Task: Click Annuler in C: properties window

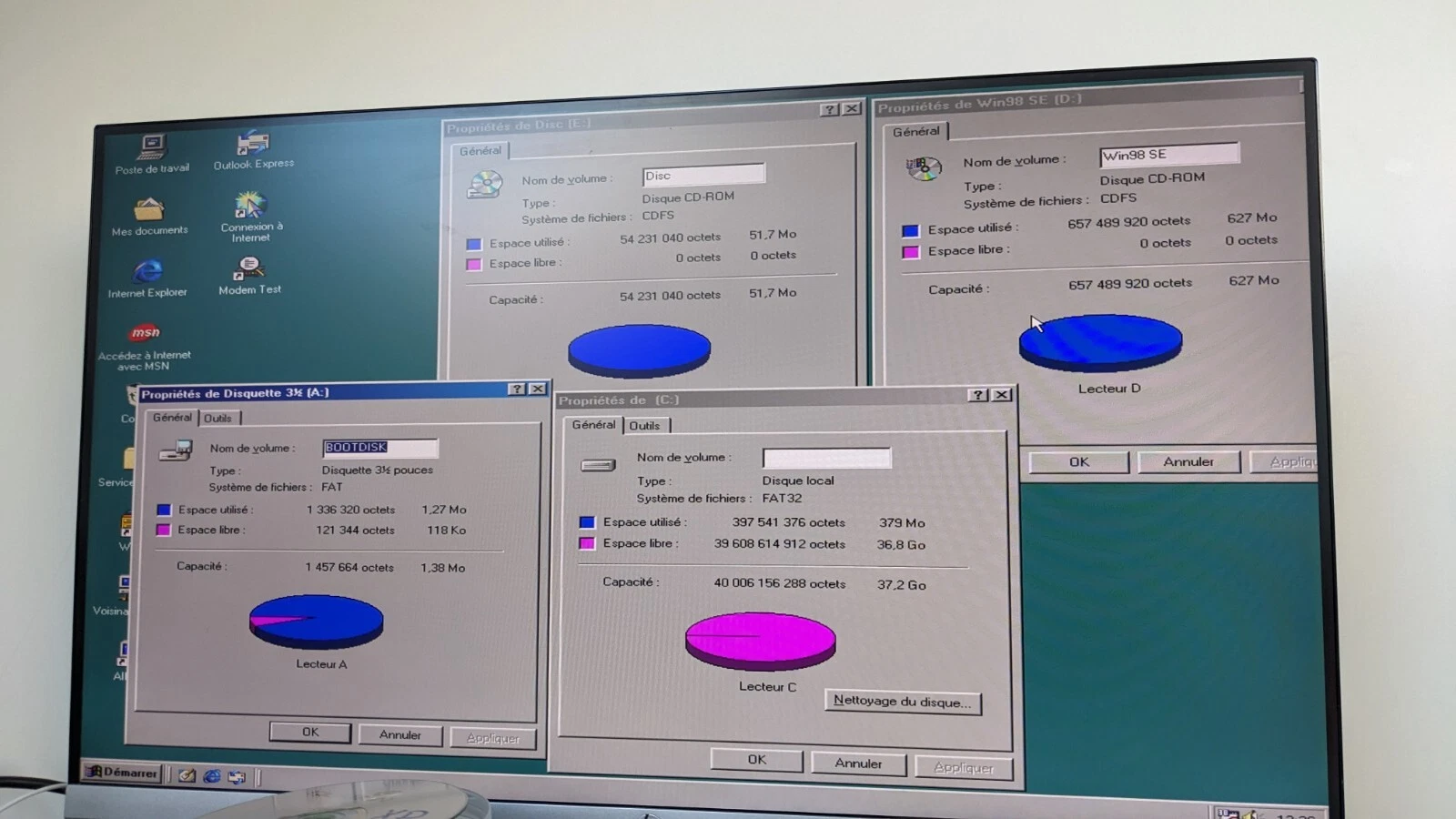Action: click(858, 763)
